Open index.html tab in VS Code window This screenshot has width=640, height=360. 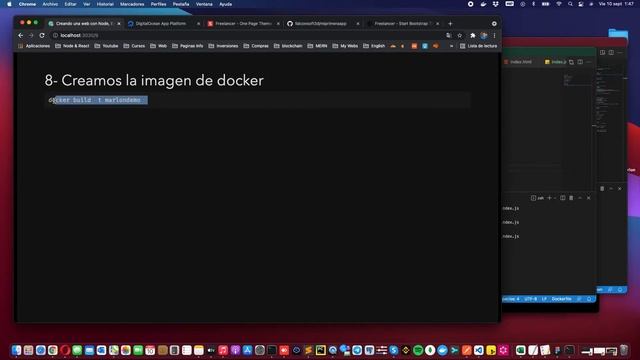pos(518,62)
